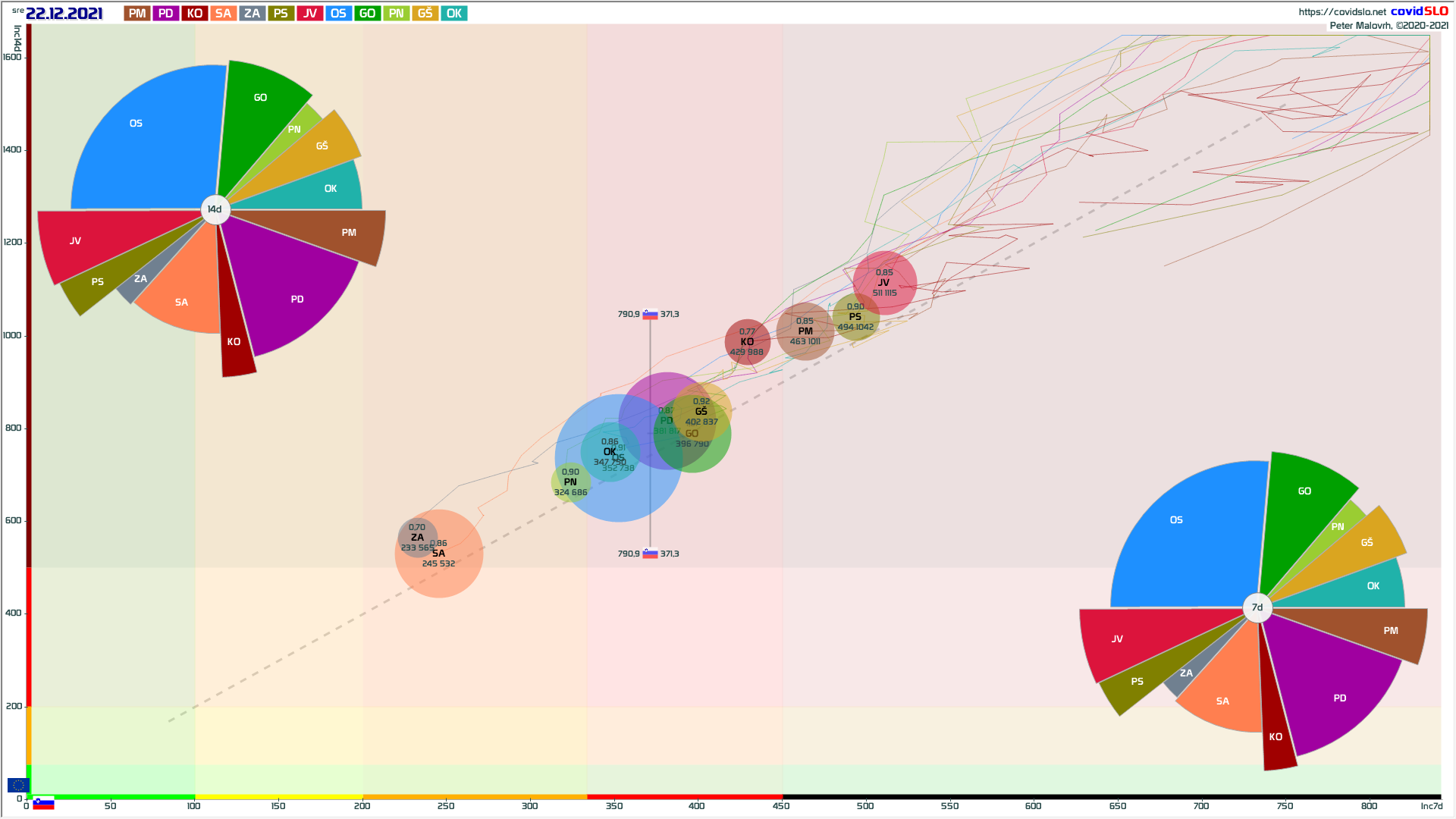
Task: Click the 14d pie center hub
Action: [215, 209]
